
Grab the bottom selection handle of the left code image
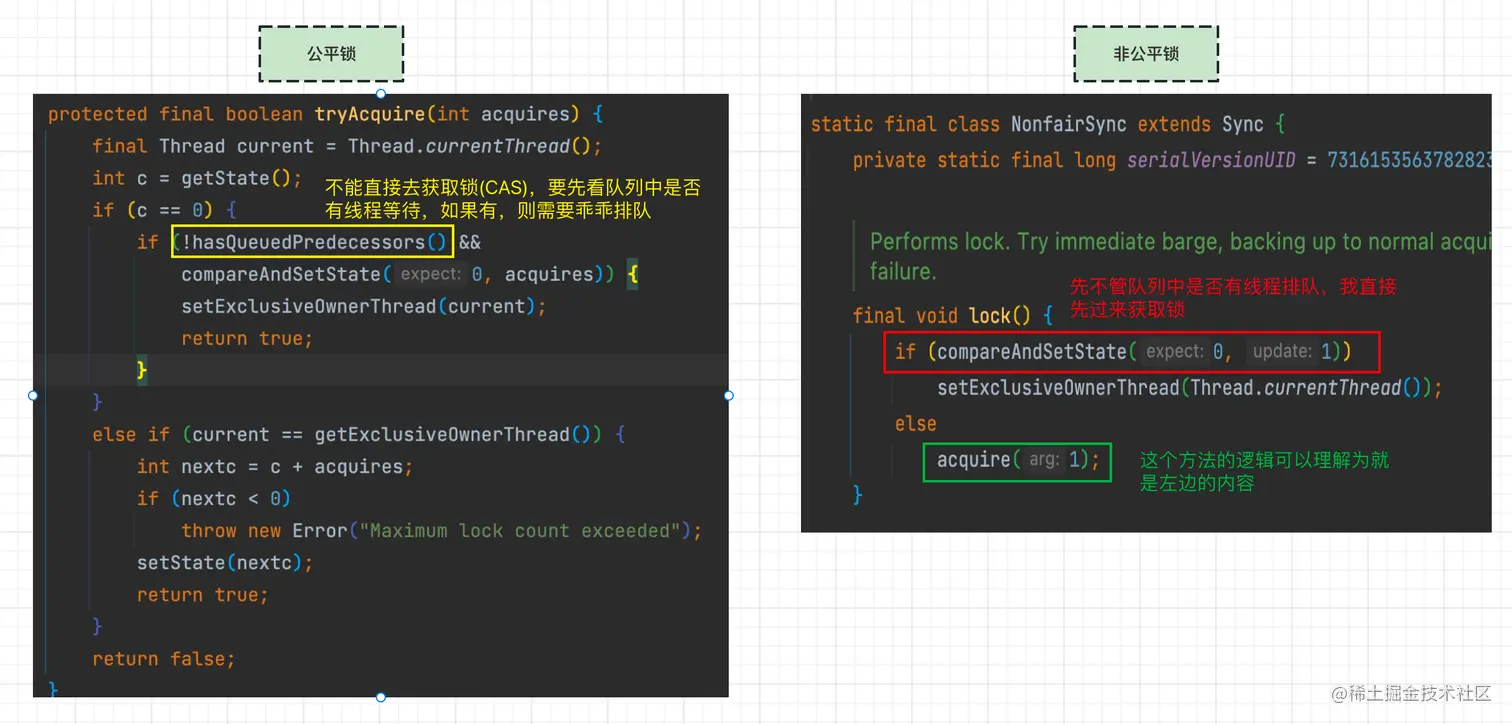click(x=381, y=697)
